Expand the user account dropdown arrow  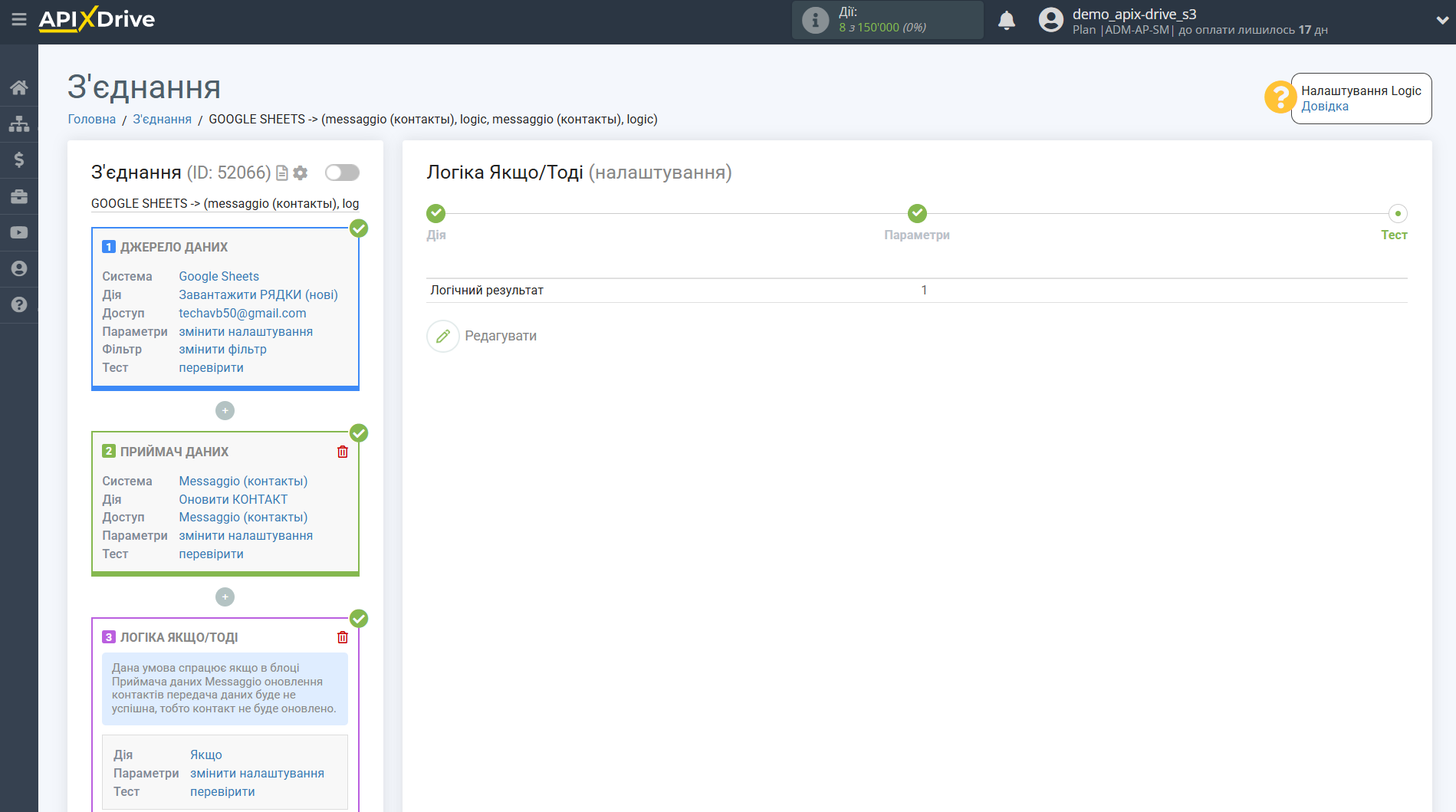(x=1441, y=21)
